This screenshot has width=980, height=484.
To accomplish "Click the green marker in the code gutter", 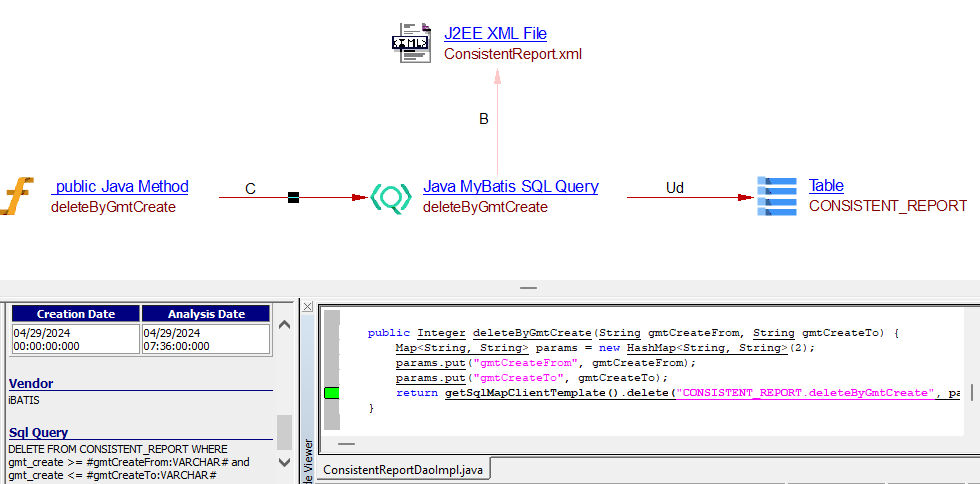I will pos(332,393).
